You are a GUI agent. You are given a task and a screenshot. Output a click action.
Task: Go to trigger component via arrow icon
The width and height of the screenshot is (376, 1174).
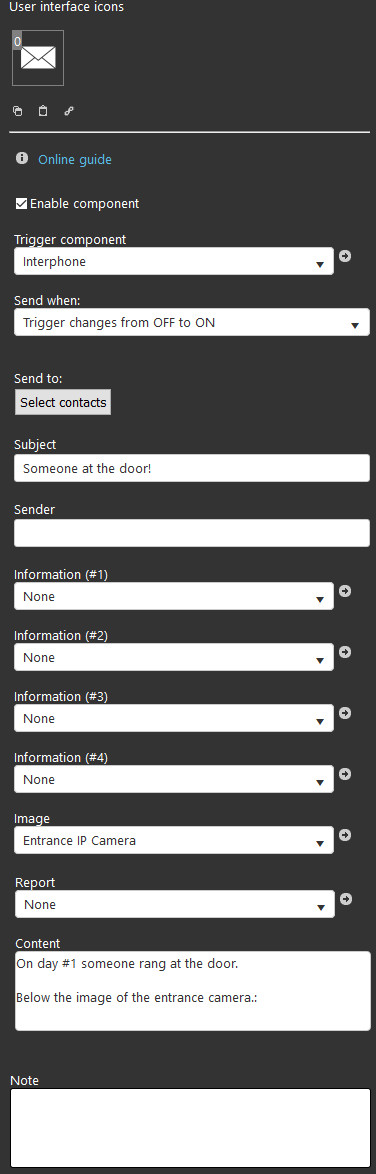pos(345,256)
